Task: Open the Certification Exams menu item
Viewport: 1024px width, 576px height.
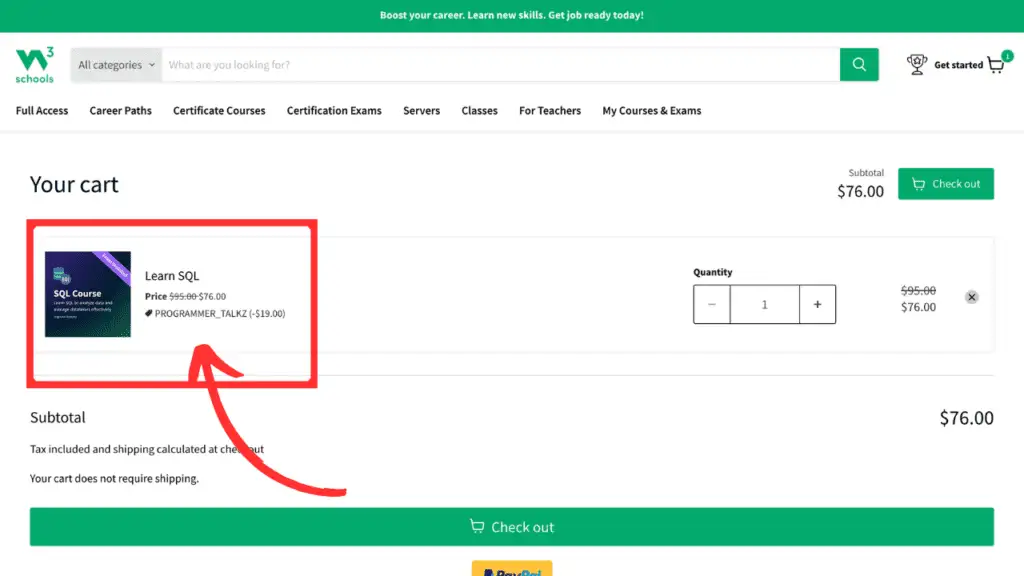Action: pos(333,111)
